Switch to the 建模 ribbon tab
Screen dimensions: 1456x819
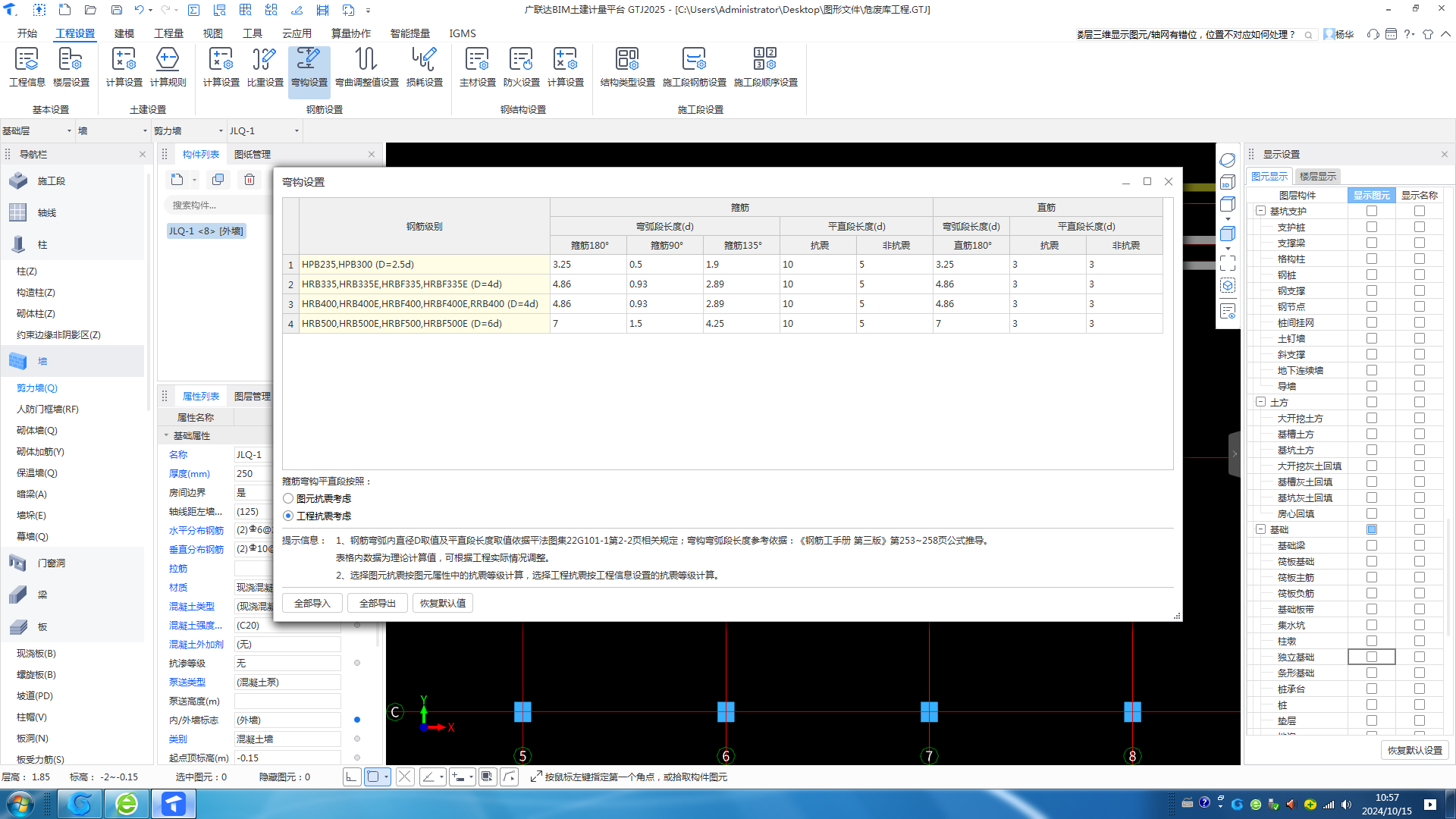click(x=124, y=33)
